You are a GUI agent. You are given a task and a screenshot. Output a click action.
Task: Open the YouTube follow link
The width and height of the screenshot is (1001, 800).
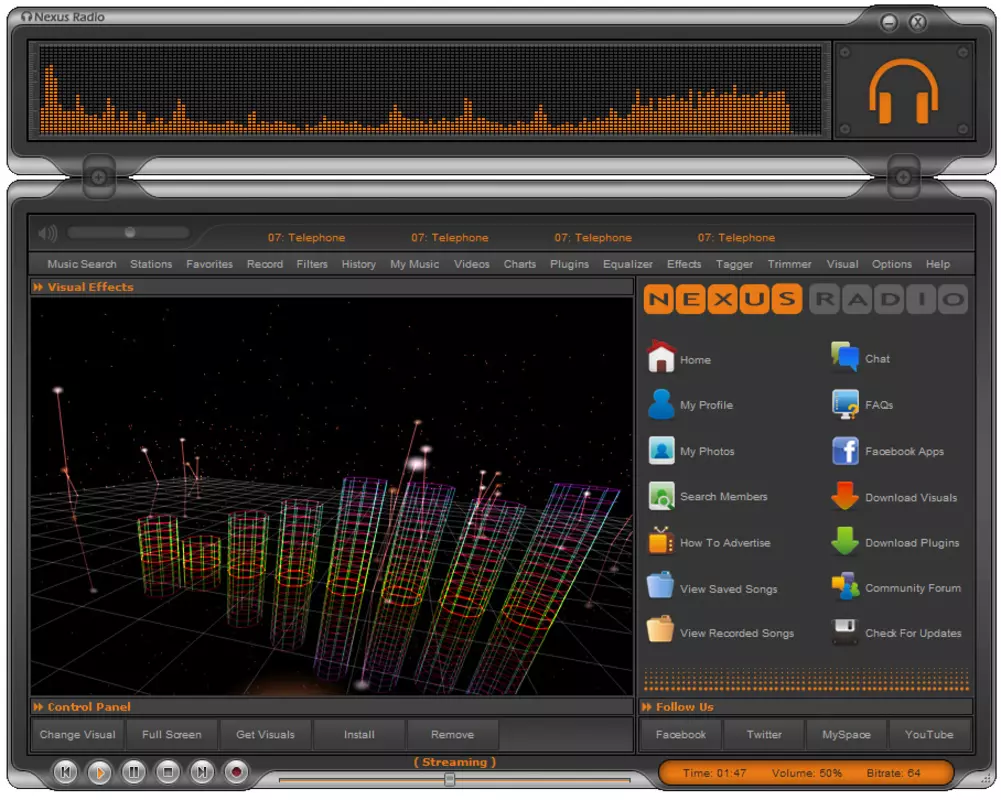coord(929,734)
